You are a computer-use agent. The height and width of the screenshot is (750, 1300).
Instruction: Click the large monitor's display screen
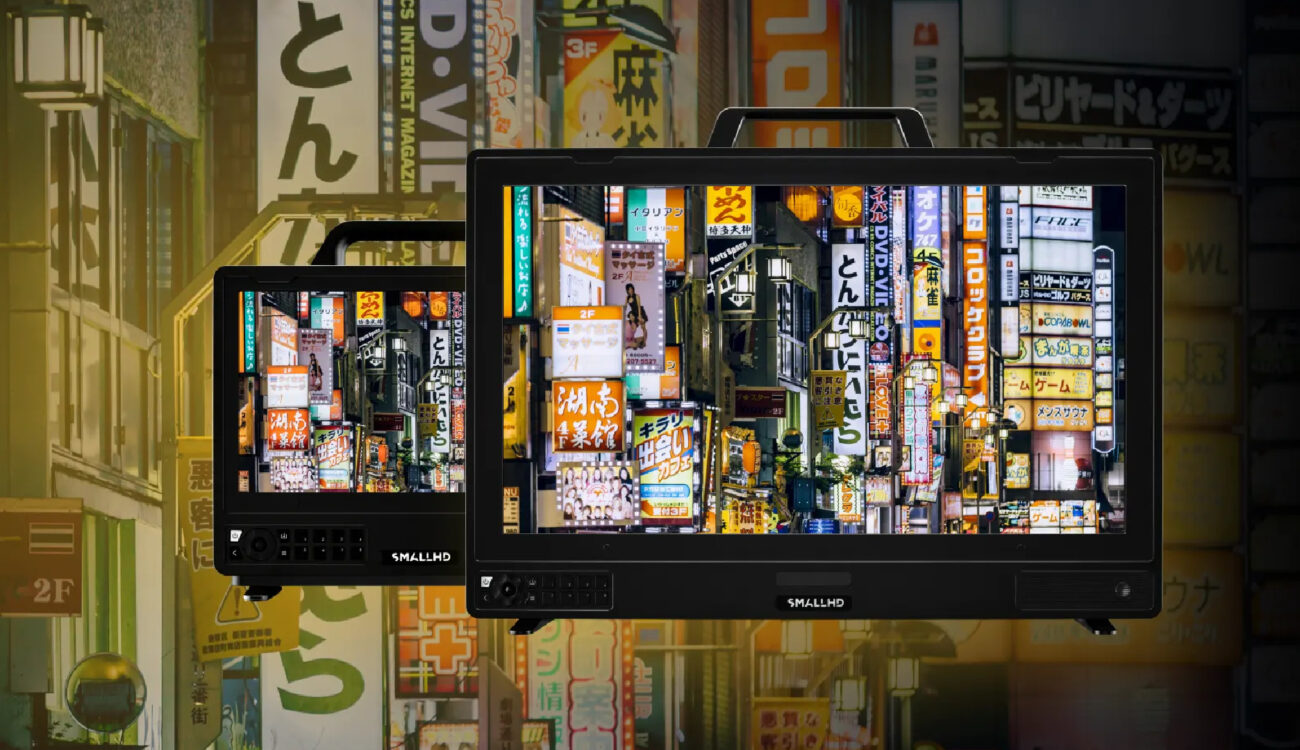[813, 359]
